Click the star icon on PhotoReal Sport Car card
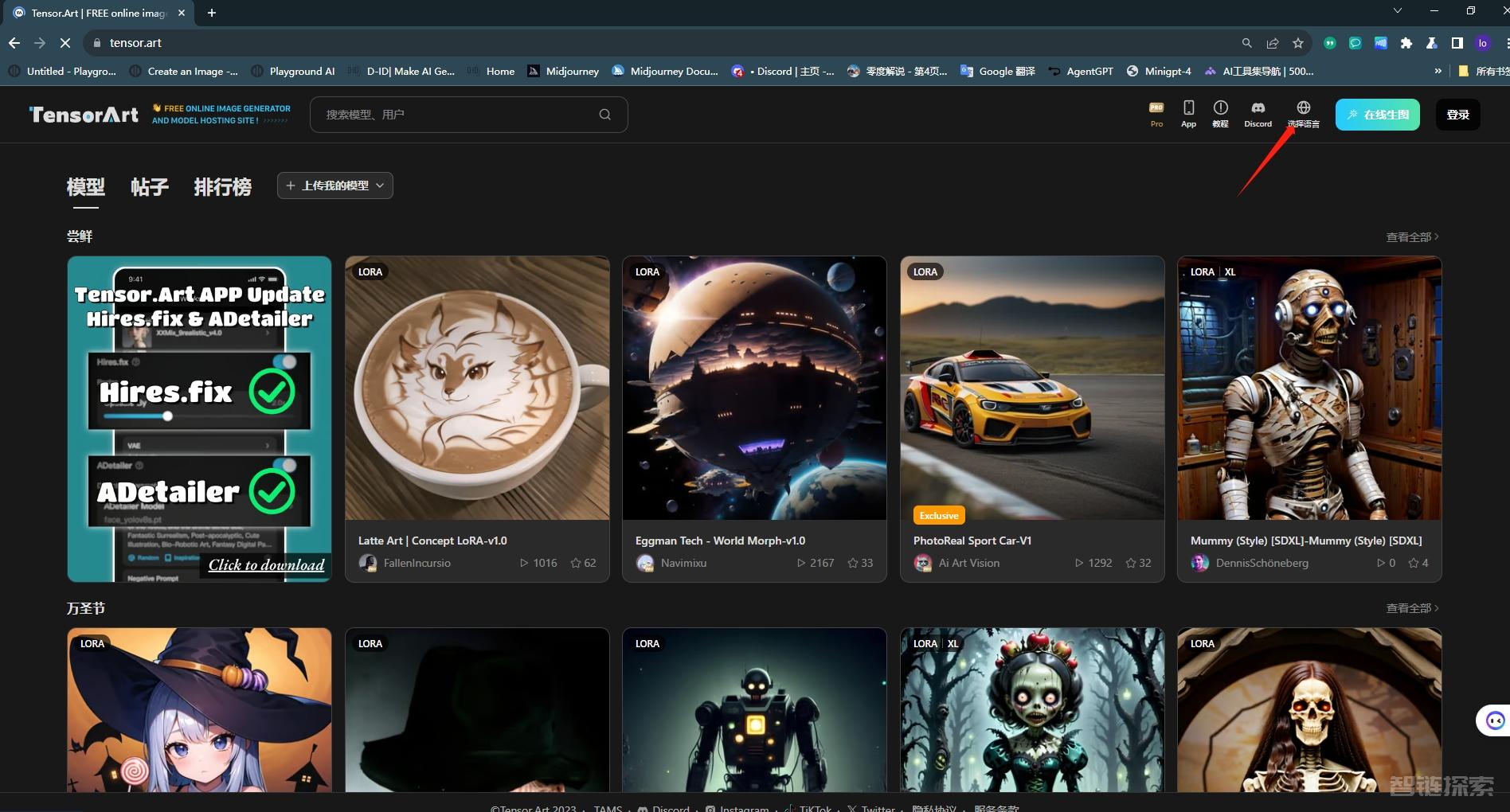 click(x=1131, y=563)
